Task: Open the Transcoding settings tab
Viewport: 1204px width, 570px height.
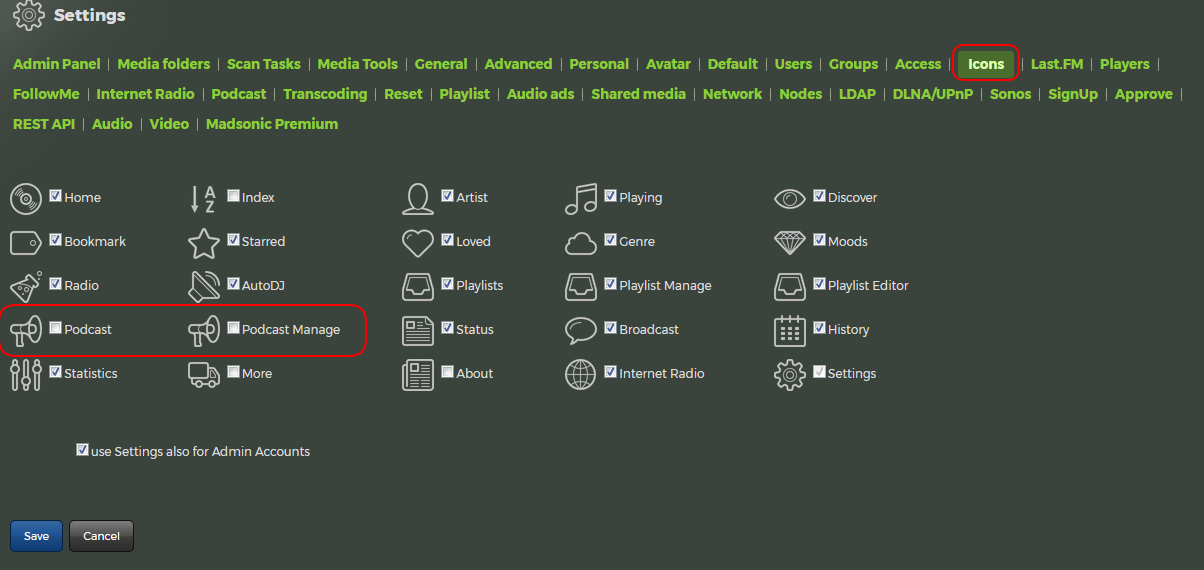Action: (x=325, y=94)
